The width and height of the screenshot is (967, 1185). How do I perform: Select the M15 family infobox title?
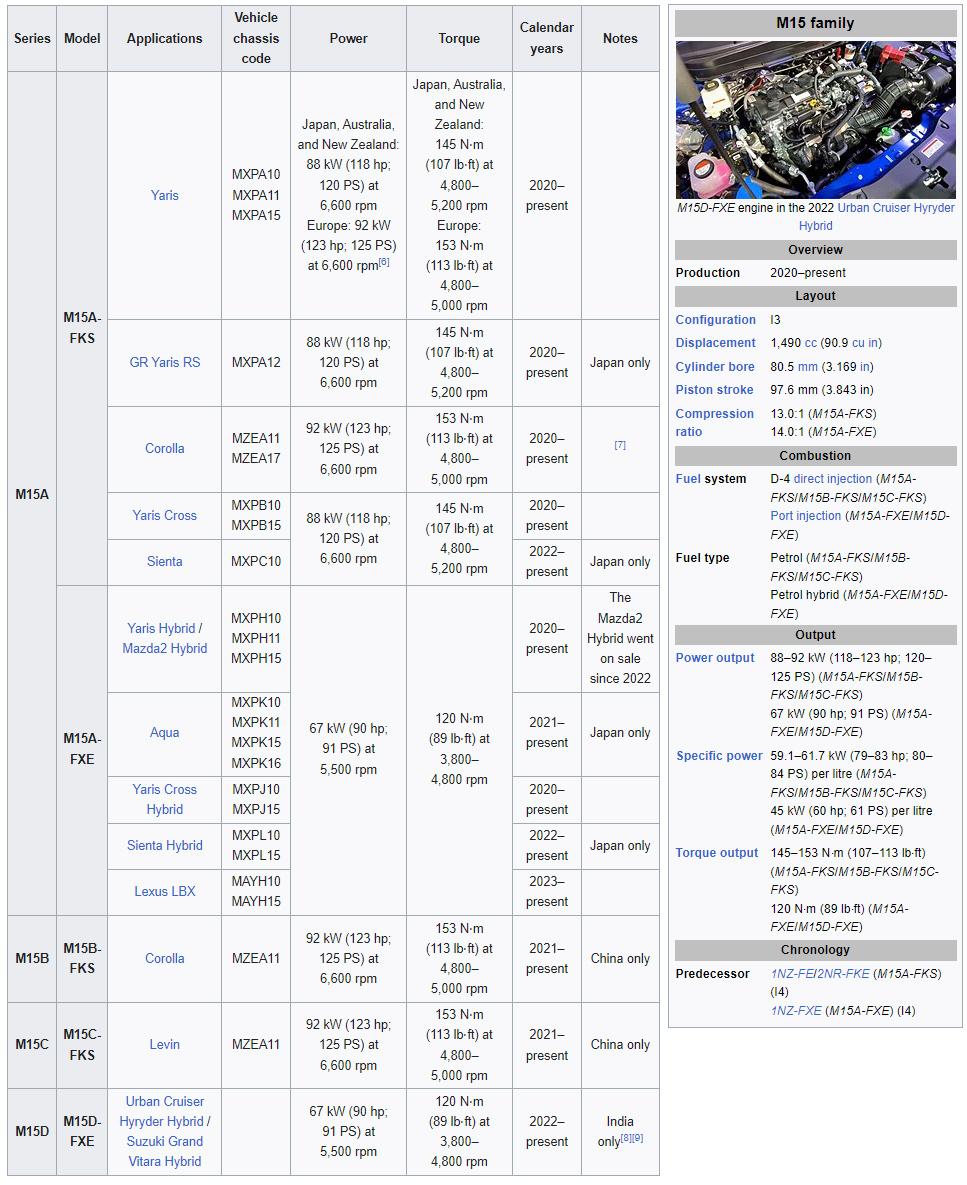pos(815,23)
